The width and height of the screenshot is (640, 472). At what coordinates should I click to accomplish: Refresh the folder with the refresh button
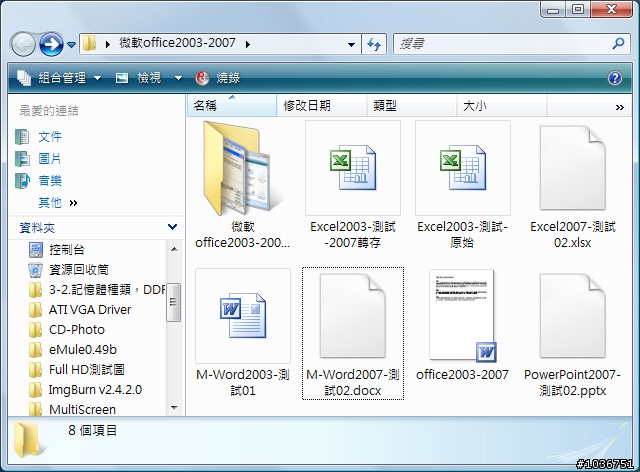(x=374, y=44)
